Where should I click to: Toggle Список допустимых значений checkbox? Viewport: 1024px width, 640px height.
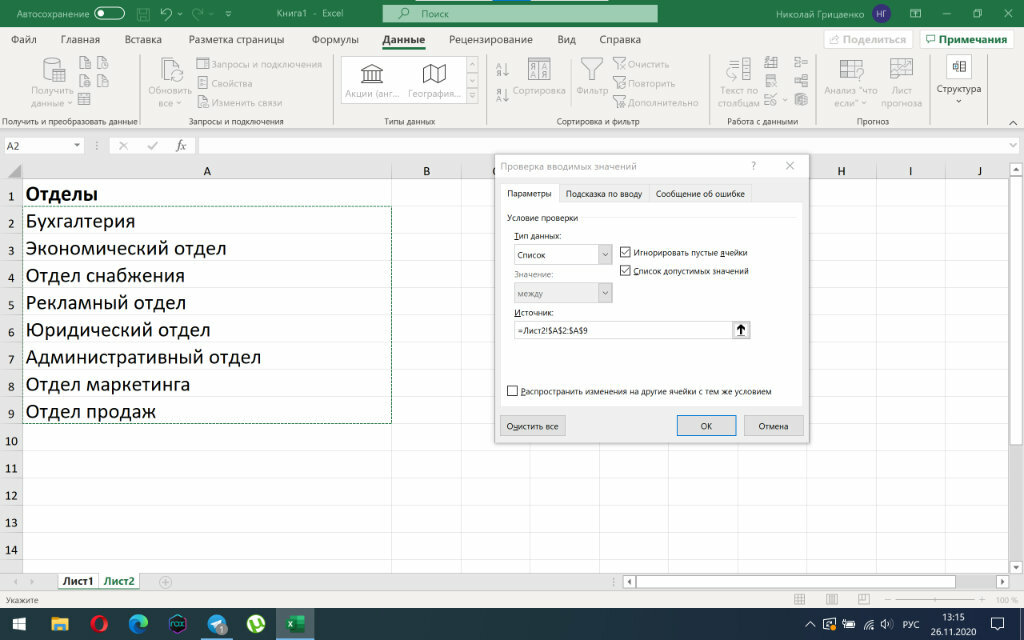pyautogui.click(x=625, y=270)
